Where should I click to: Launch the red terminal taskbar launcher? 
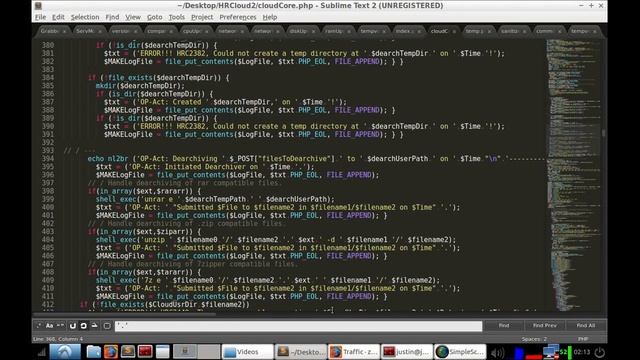pos(145,352)
